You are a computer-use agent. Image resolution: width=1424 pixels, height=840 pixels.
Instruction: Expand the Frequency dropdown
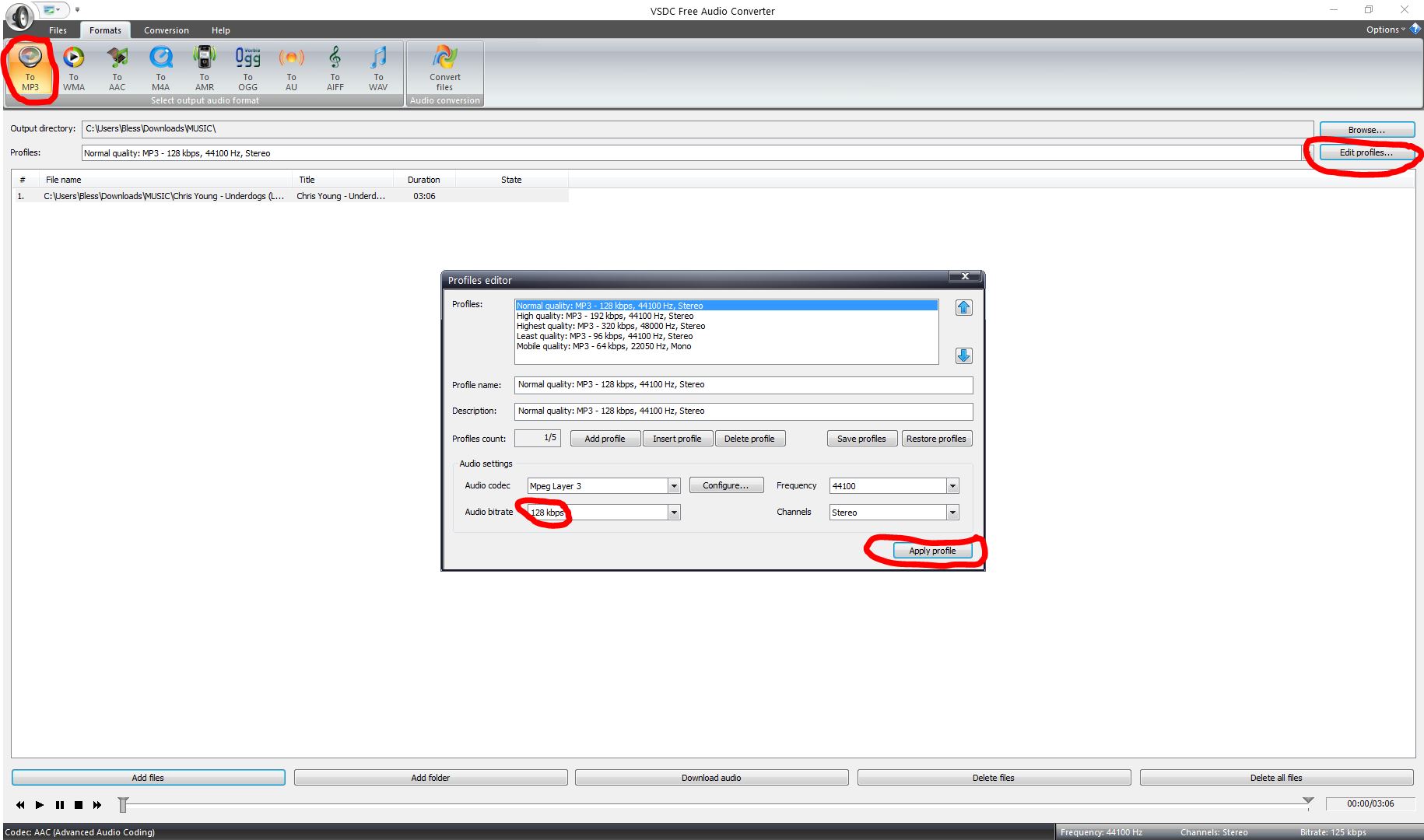(x=952, y=486)
